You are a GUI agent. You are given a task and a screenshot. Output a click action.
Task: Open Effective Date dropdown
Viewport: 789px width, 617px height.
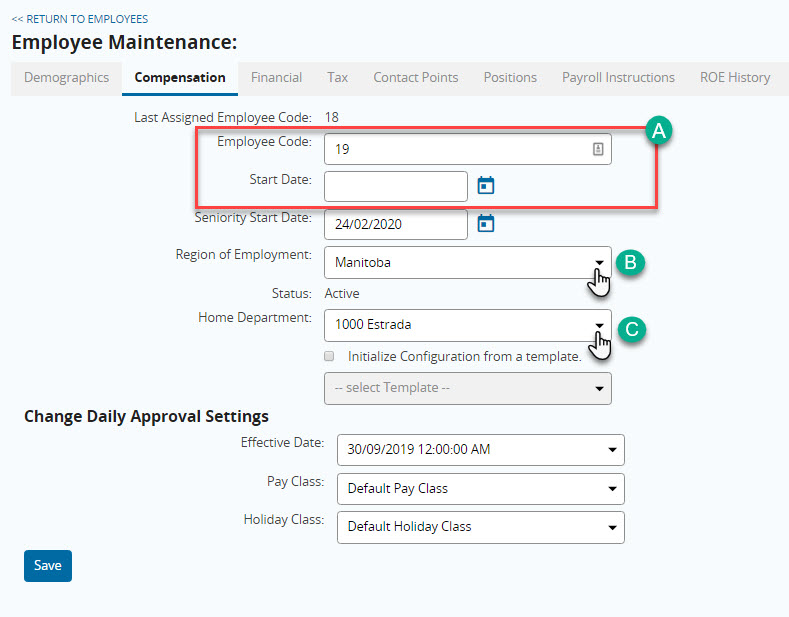point(481,449)
